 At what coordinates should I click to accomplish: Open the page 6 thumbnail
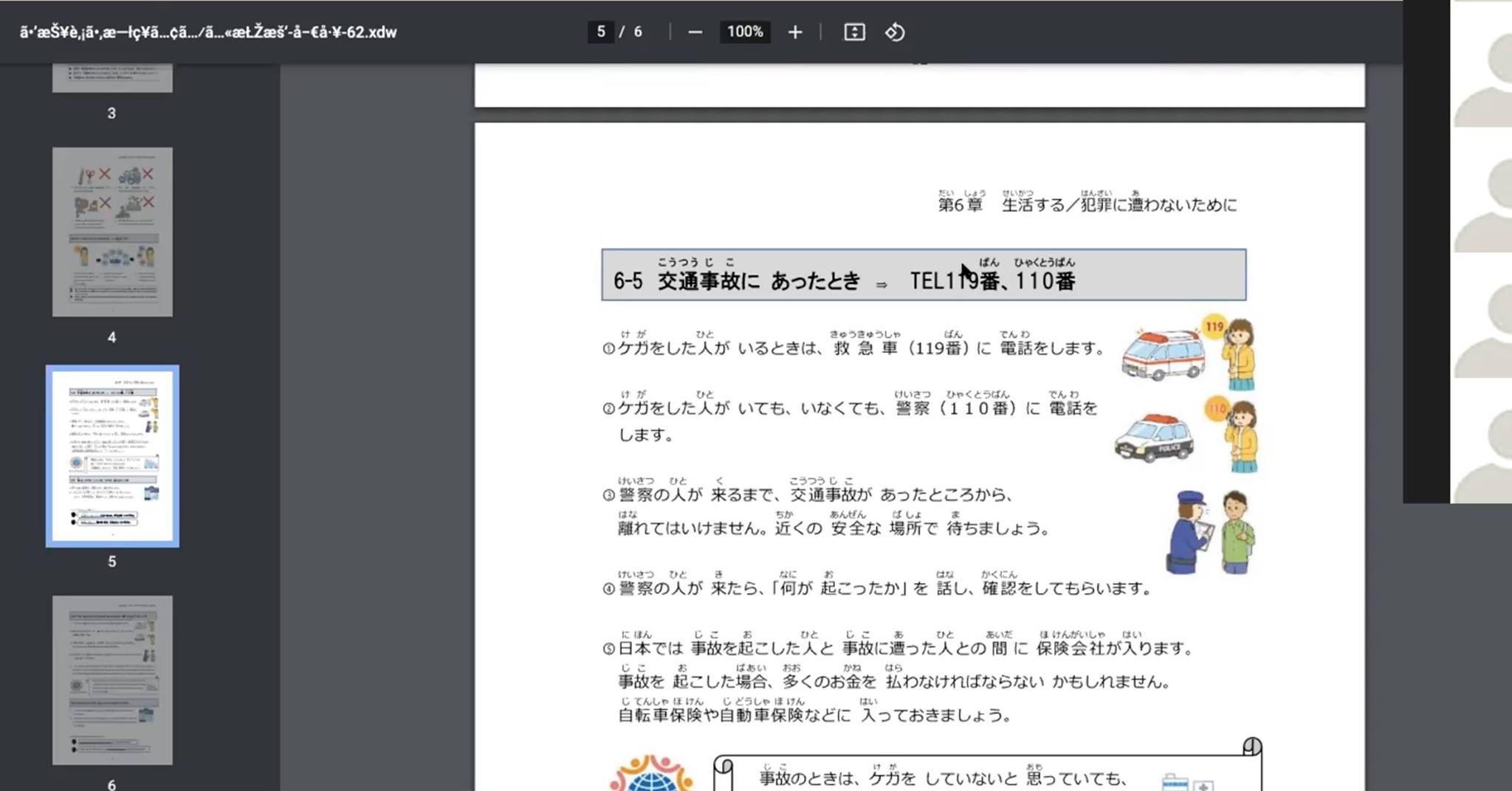click(112, 680)
